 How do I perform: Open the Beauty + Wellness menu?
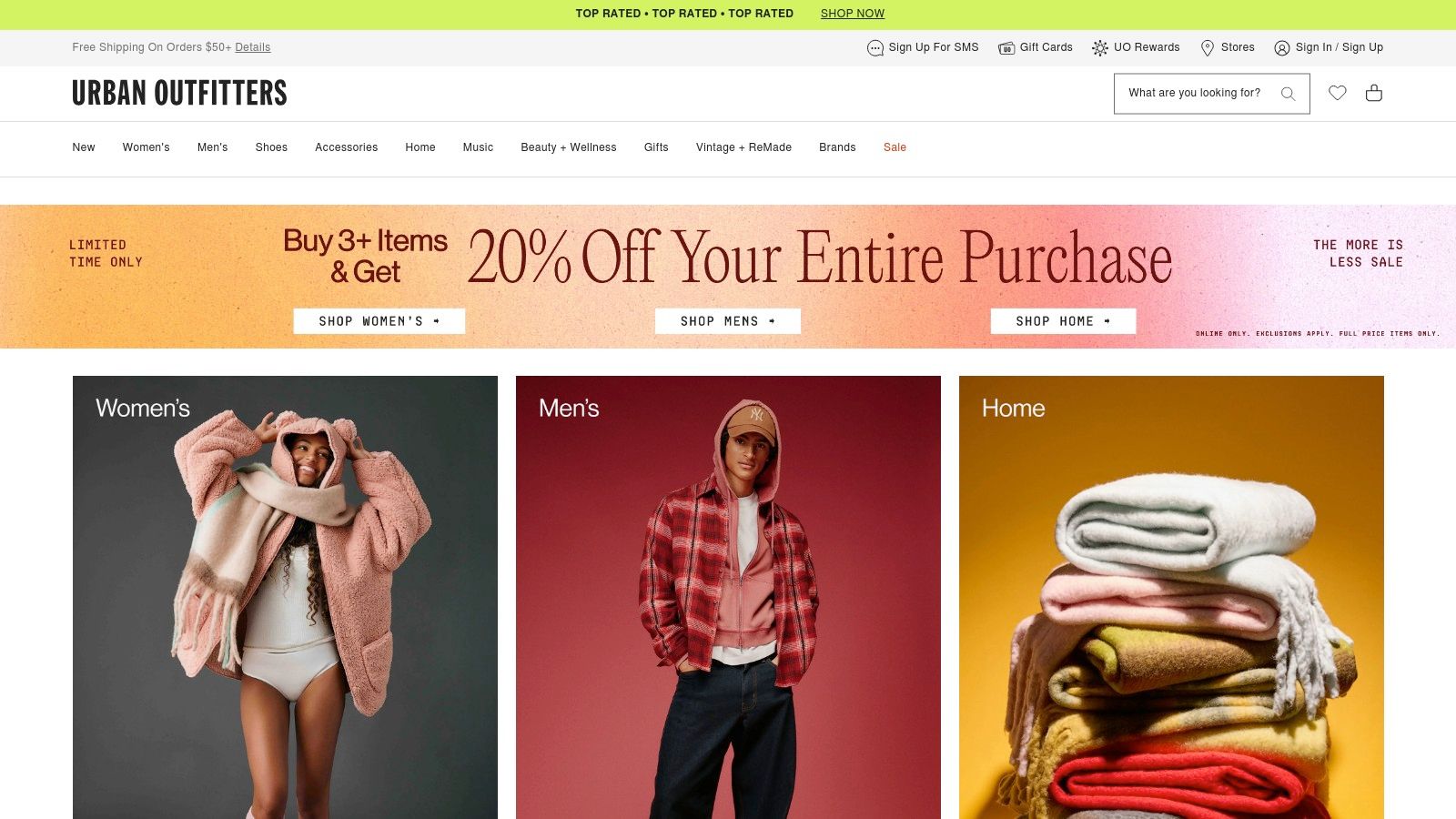569,147
